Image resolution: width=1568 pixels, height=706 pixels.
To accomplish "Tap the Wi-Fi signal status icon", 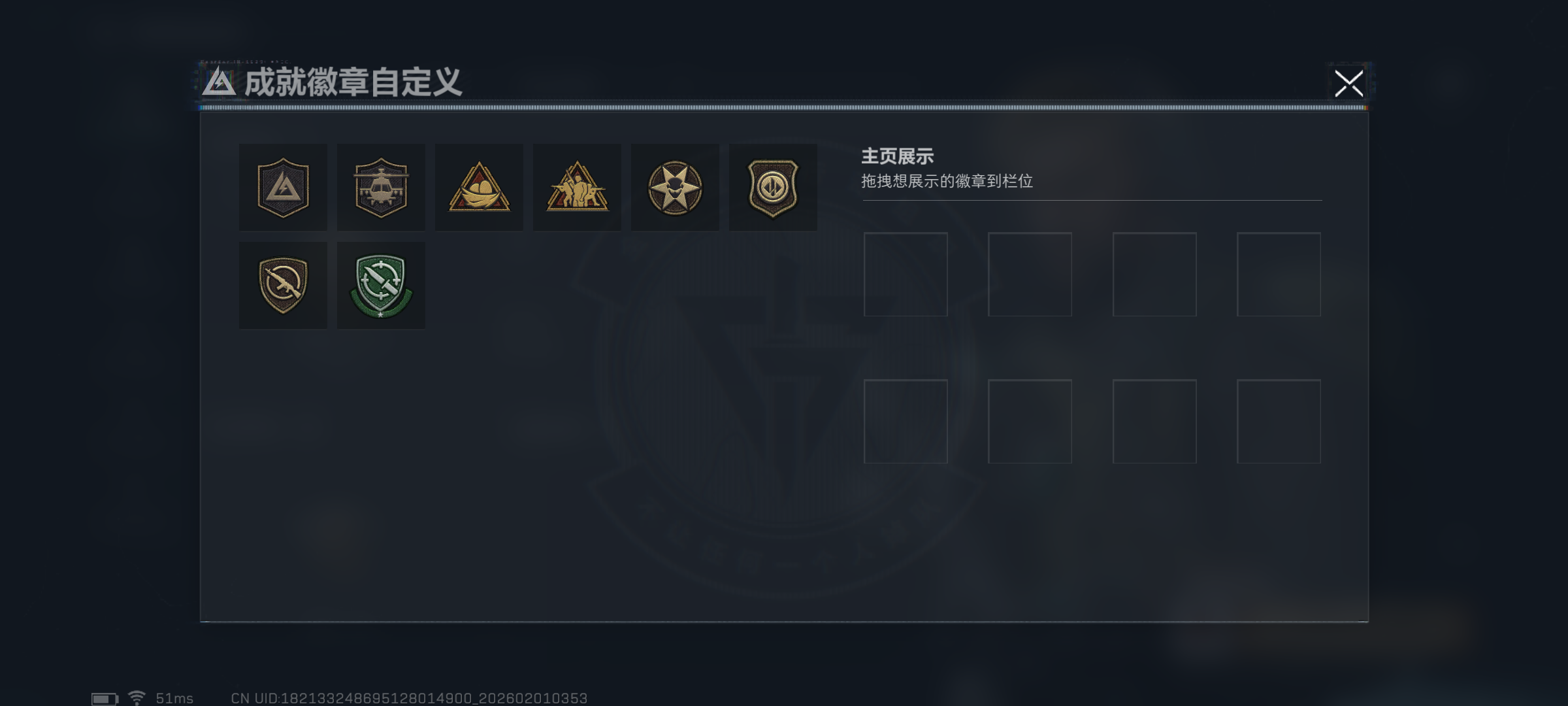I will 137,698.
